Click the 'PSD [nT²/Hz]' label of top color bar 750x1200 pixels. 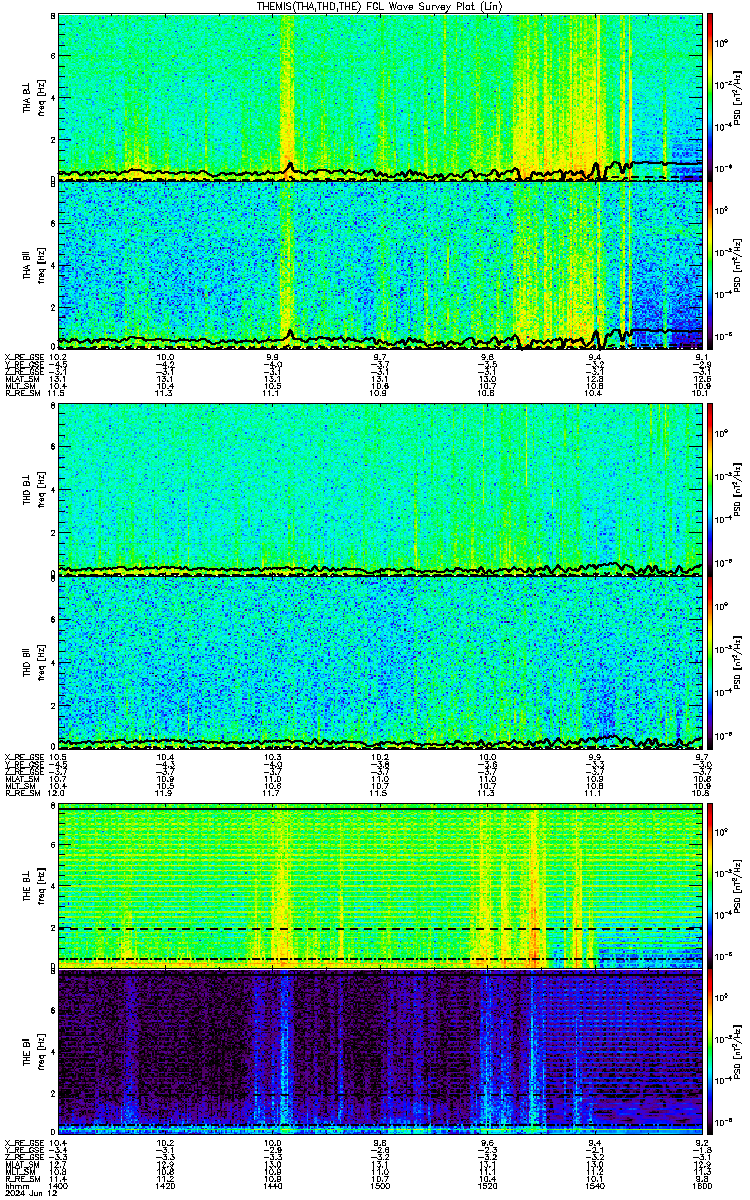click(736, 96)
